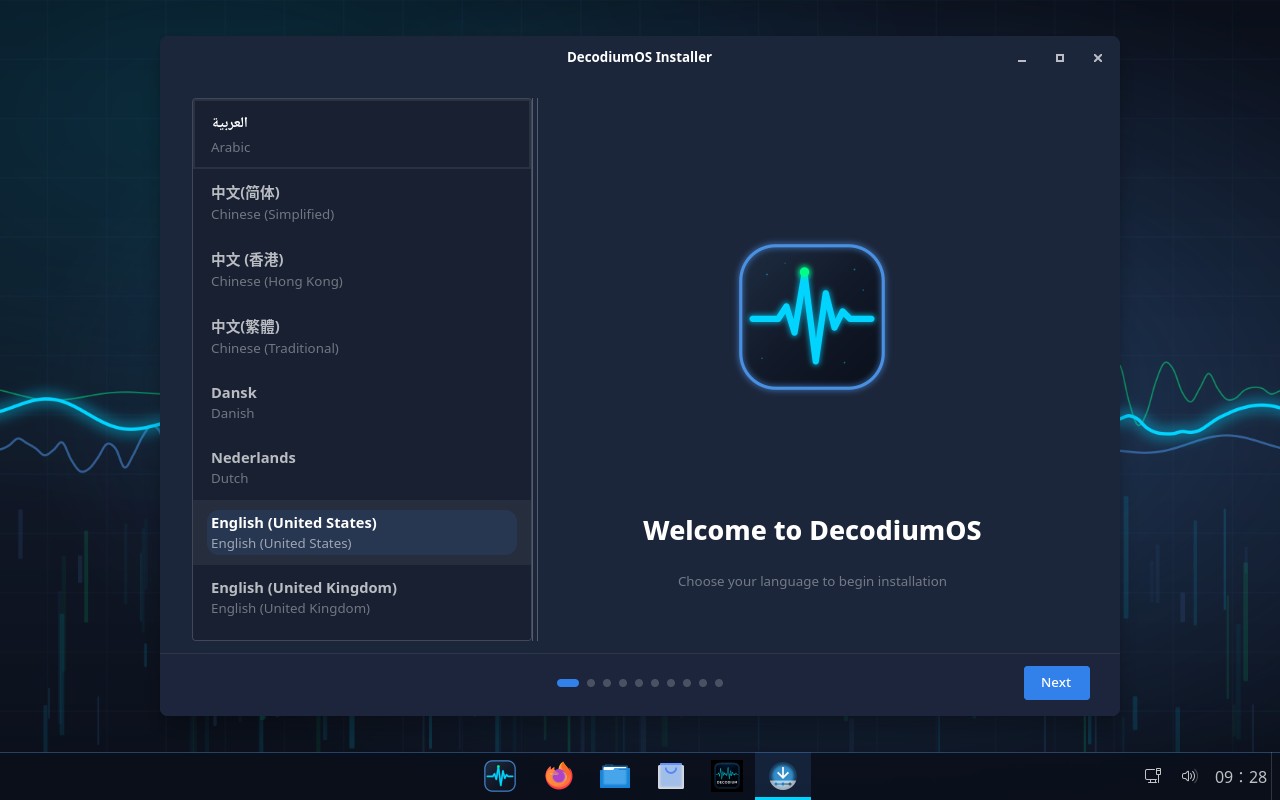Screen dimensions: 1280x800
Task: Minimize the installer window
Action: click(1022, 58)
